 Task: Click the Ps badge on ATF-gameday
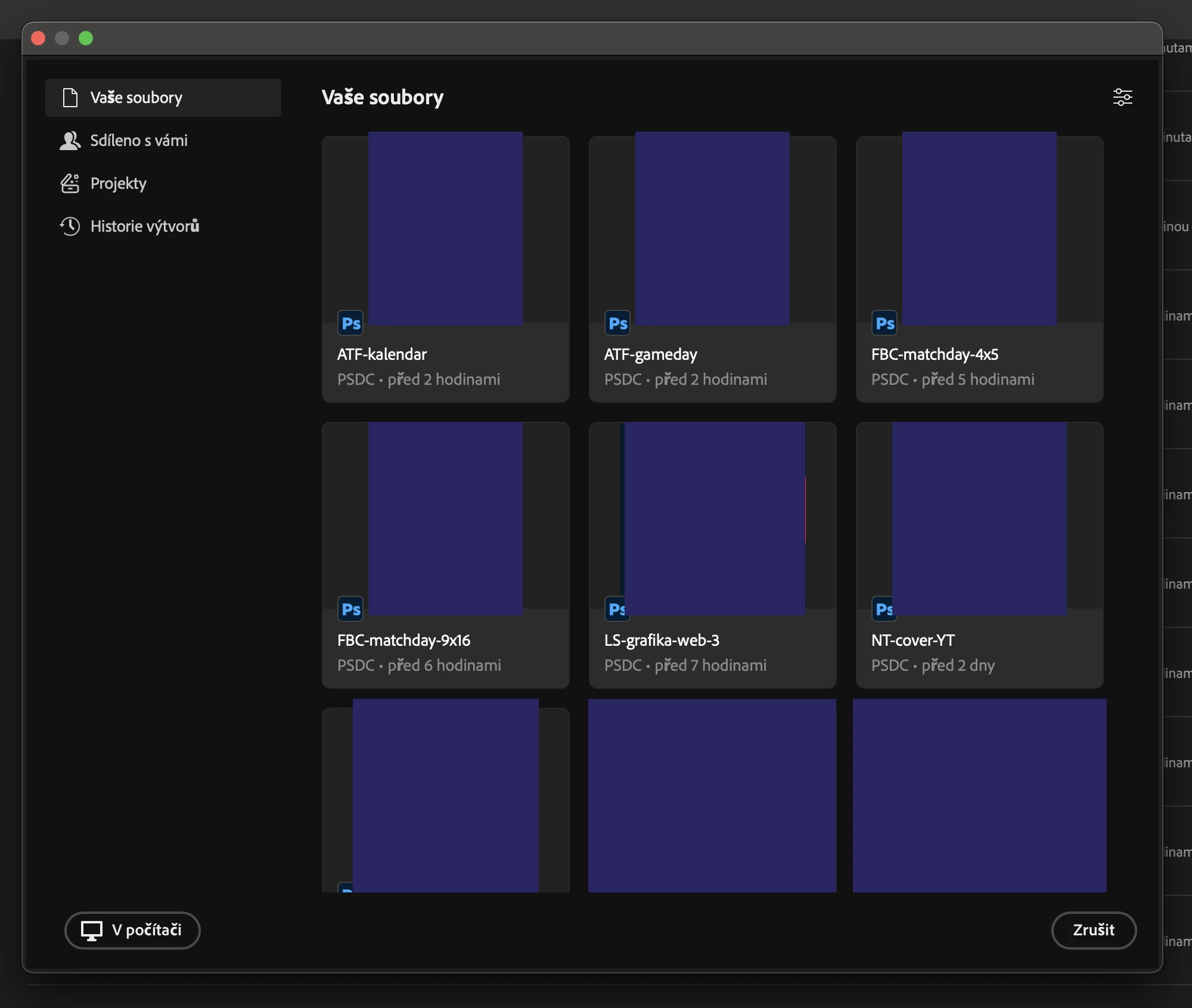[617, 323]
